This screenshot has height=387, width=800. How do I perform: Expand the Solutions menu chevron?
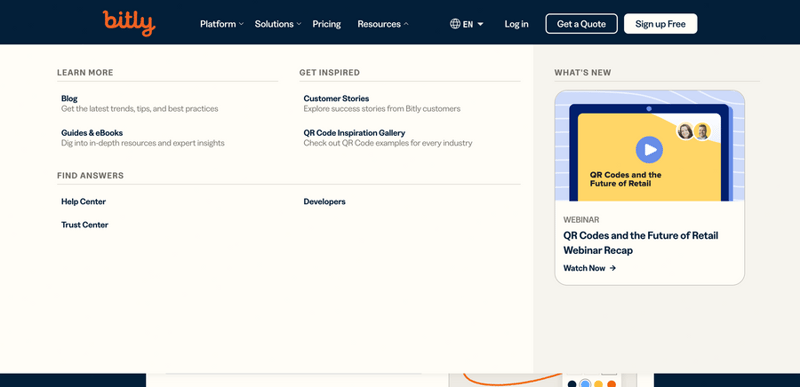point(299,24)
